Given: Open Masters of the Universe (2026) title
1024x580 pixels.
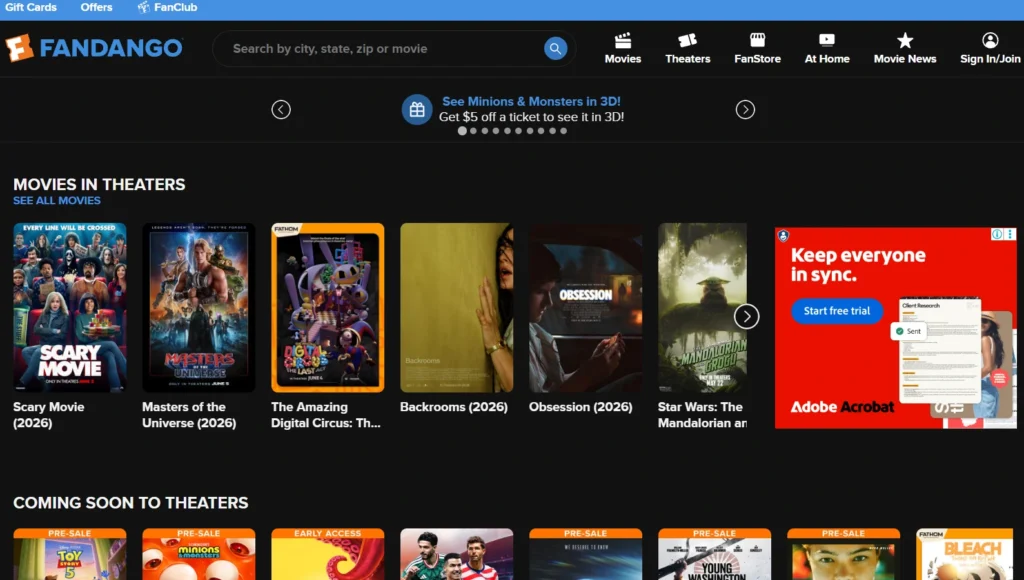Looking at the screenshot, I should pyautogui.click(x=189, y=415).
